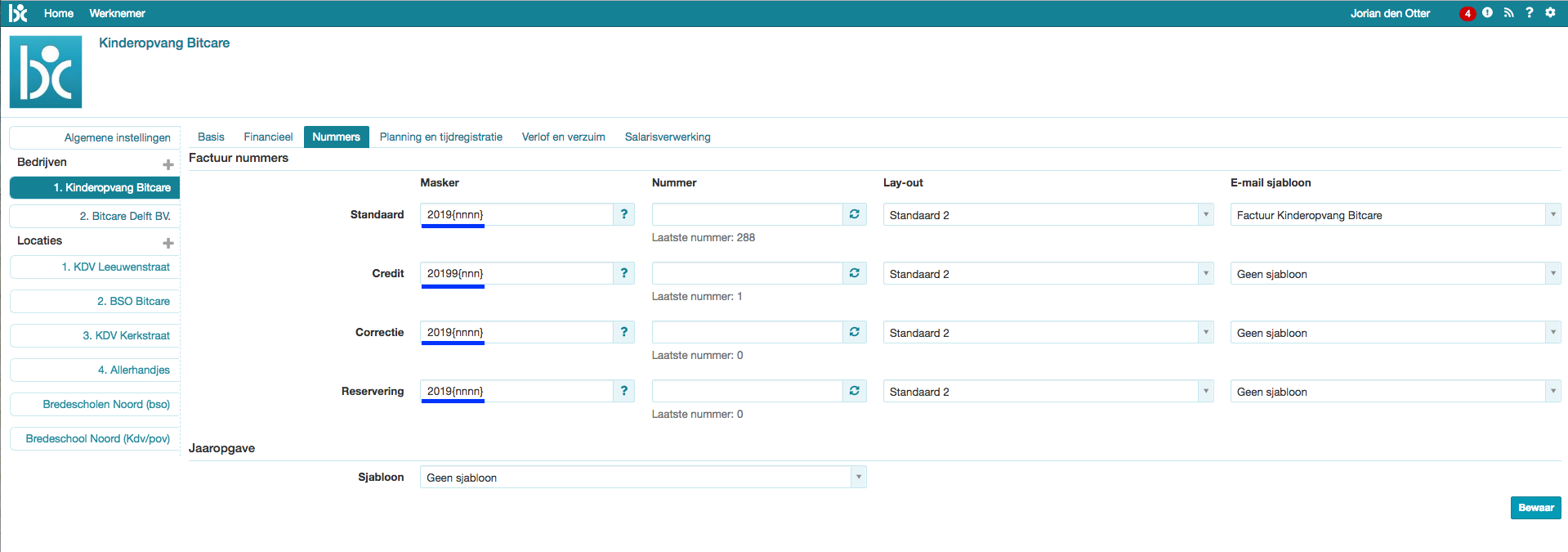The width and height of the screenshot is (1568, 552).
Task: Open Verlof en verzuim tab
Action: [x=564, y=137]
